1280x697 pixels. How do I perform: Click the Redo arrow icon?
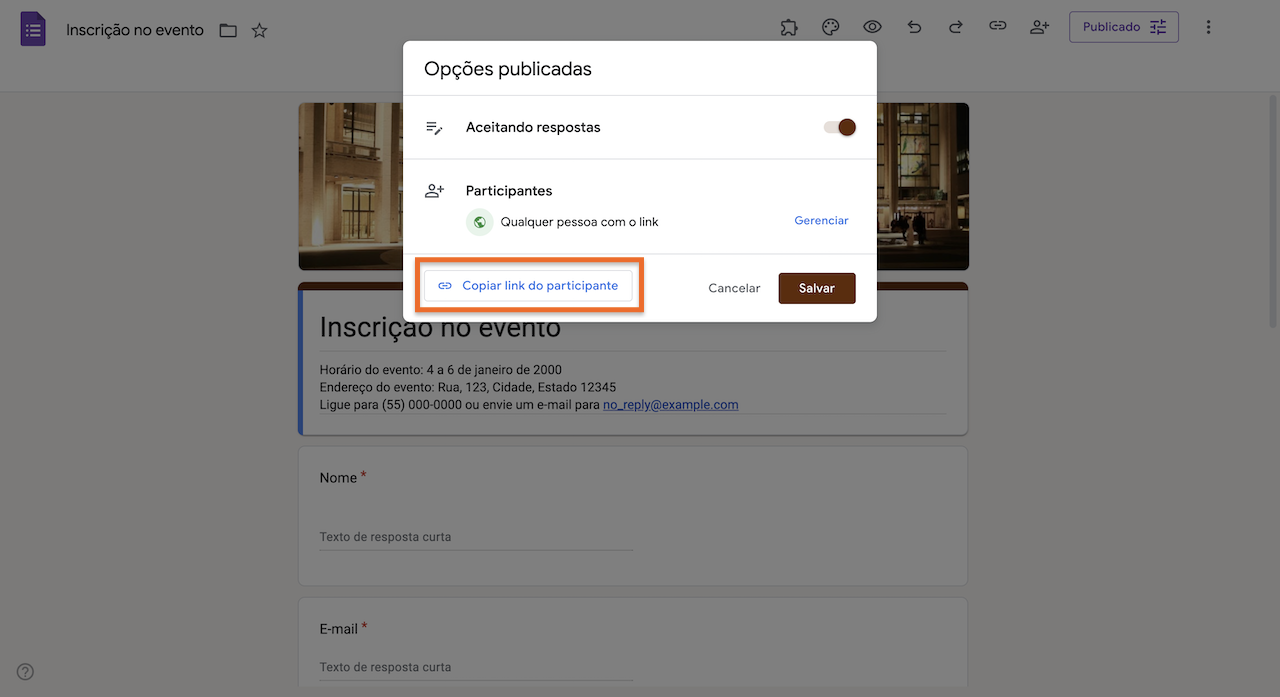coord(955,27)
